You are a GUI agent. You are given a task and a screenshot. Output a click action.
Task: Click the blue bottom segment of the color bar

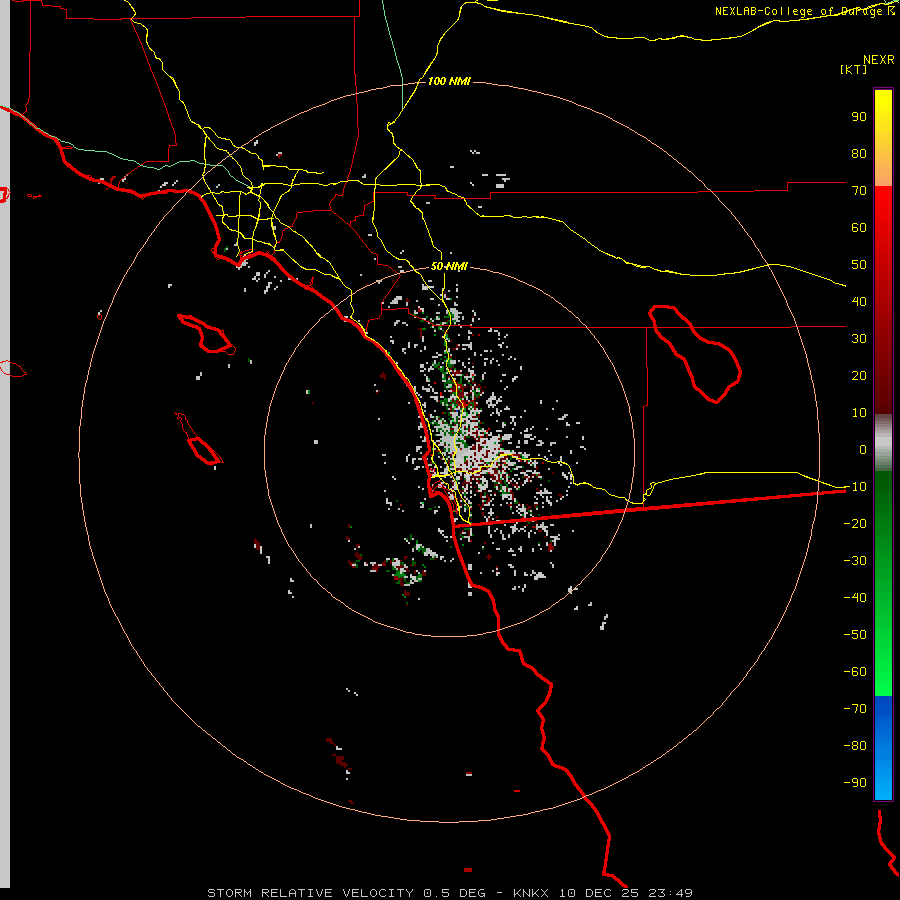(x=883, y=747)
